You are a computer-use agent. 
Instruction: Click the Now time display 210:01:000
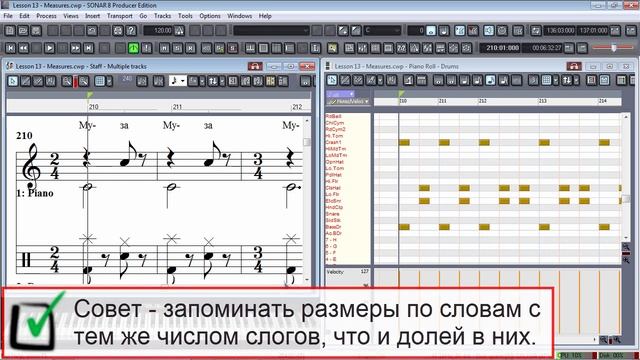coord(500,48)
